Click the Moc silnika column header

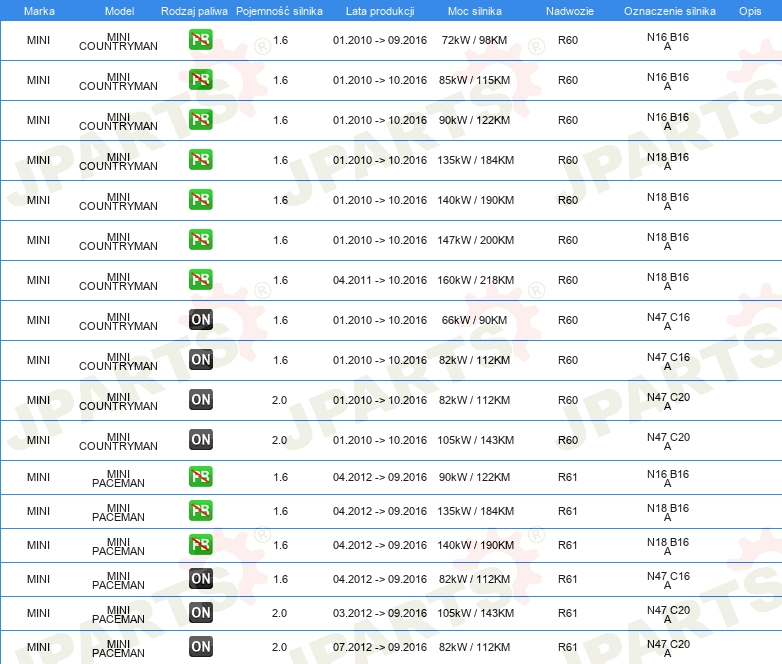475,11
